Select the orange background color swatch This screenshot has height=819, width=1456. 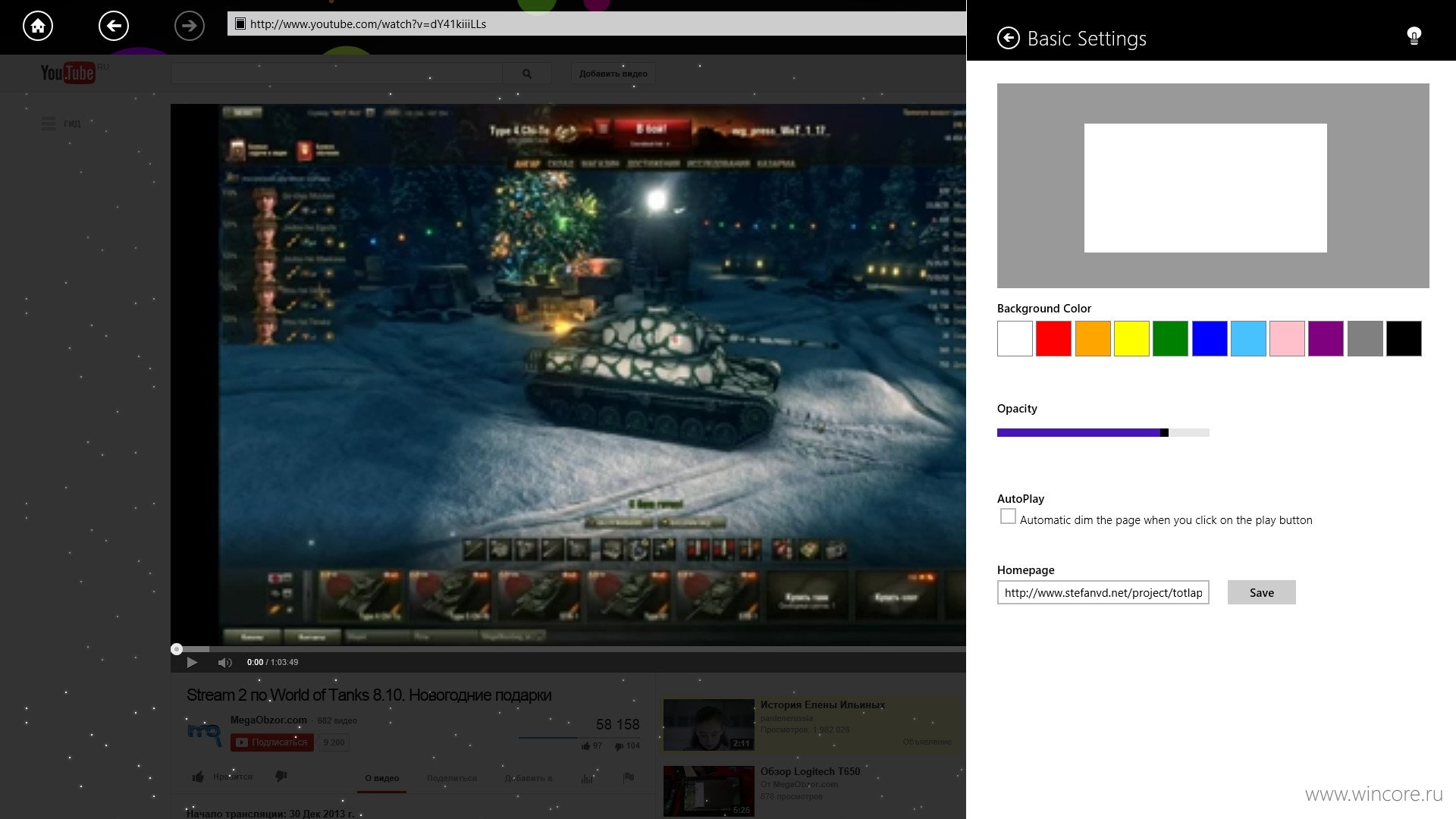click(x=1093, y=338)
